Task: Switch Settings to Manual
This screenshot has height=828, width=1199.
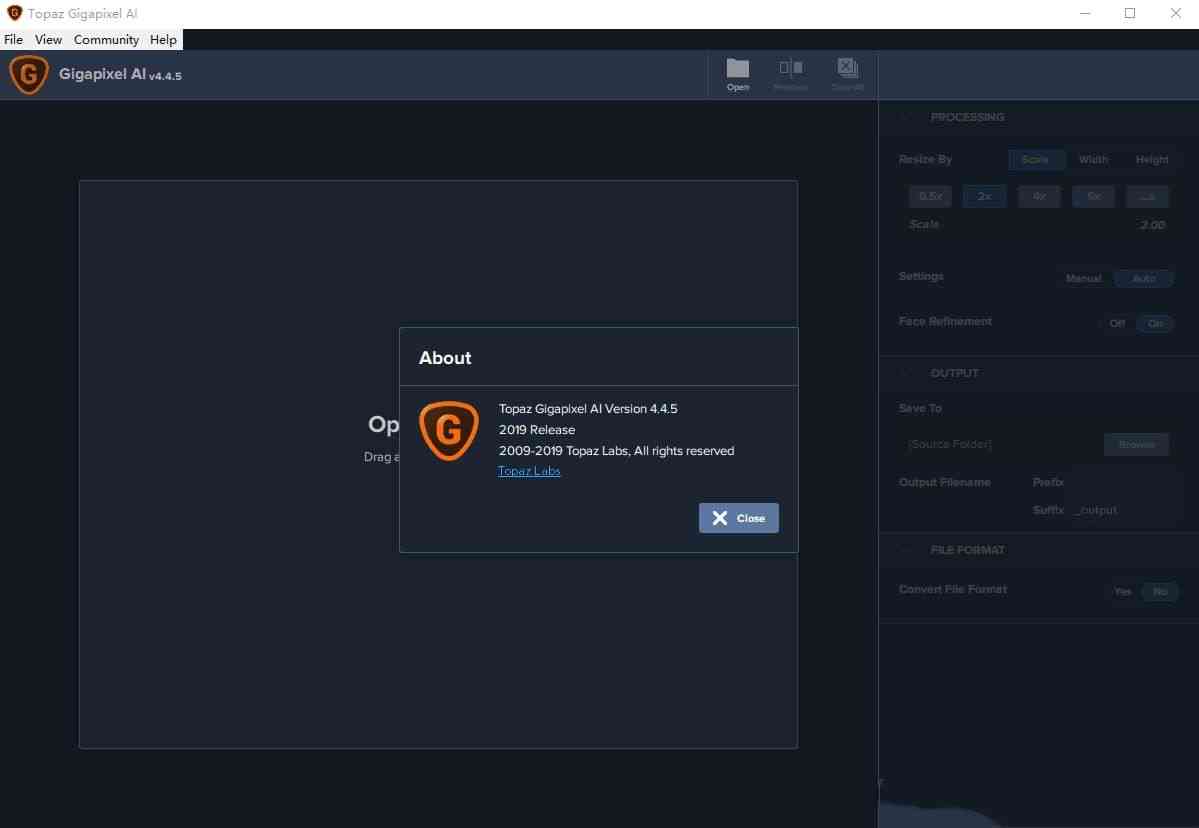Action: 1084,278
